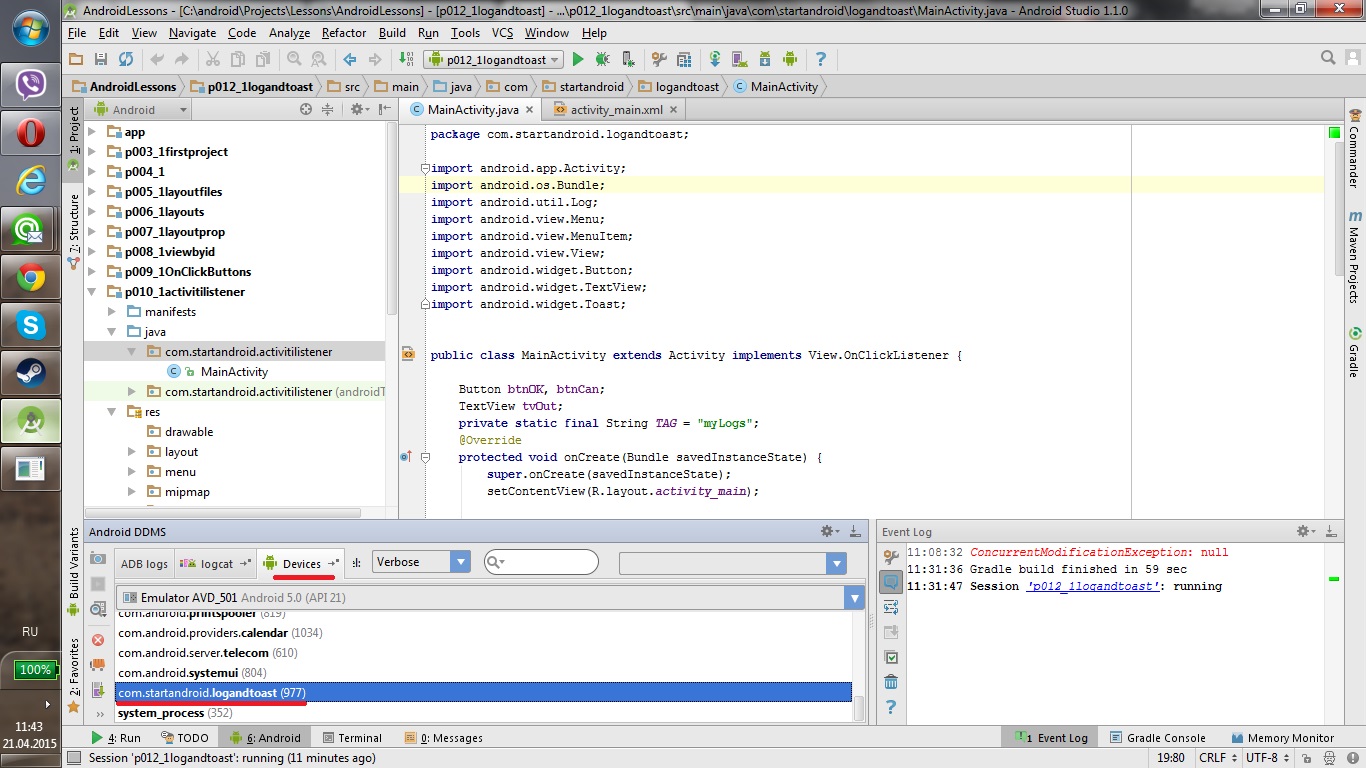1366x768 pixels.
Task: Click the Make Project icon
Action: [406, 60]
